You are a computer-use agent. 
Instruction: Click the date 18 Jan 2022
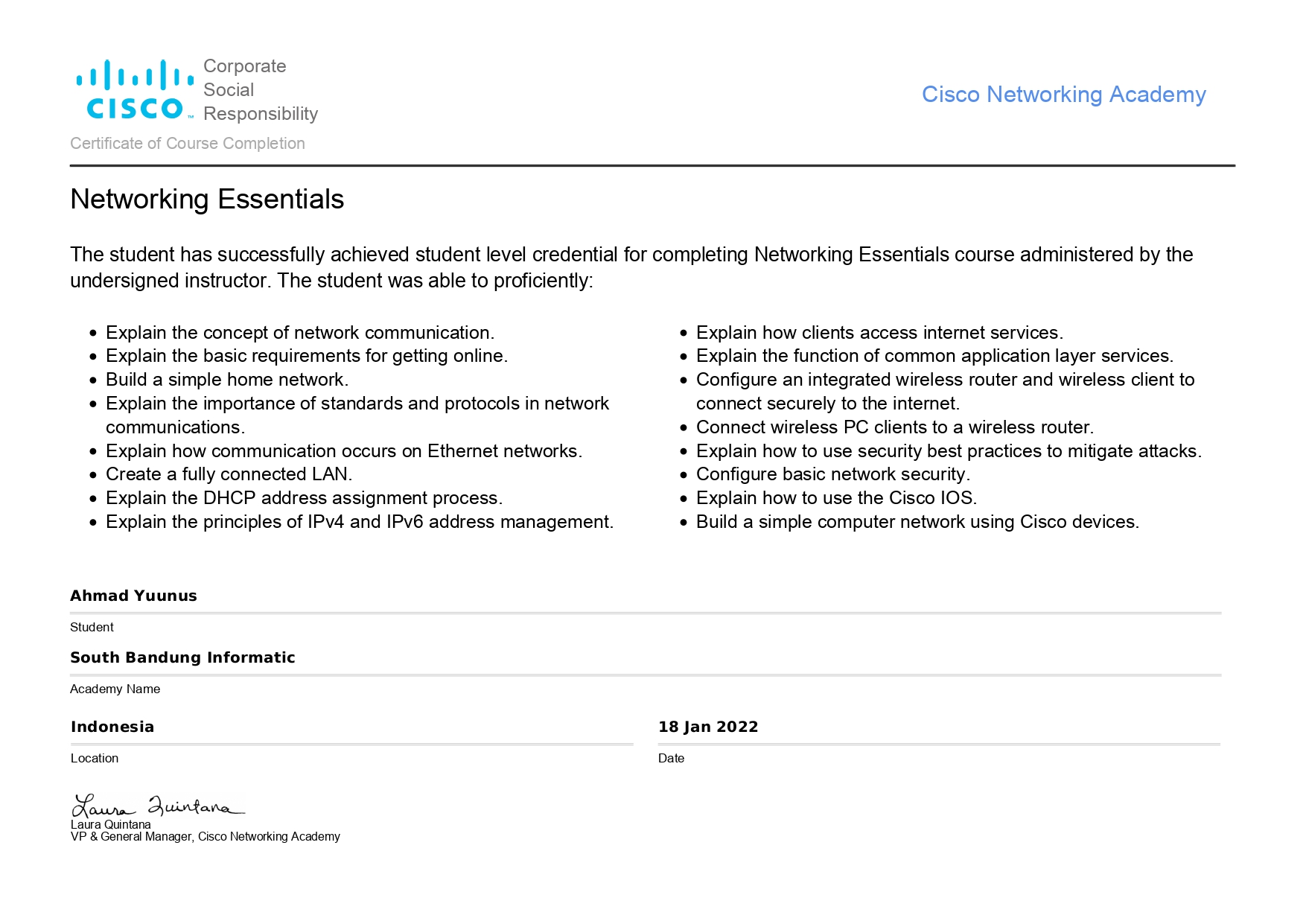point(708,727)
